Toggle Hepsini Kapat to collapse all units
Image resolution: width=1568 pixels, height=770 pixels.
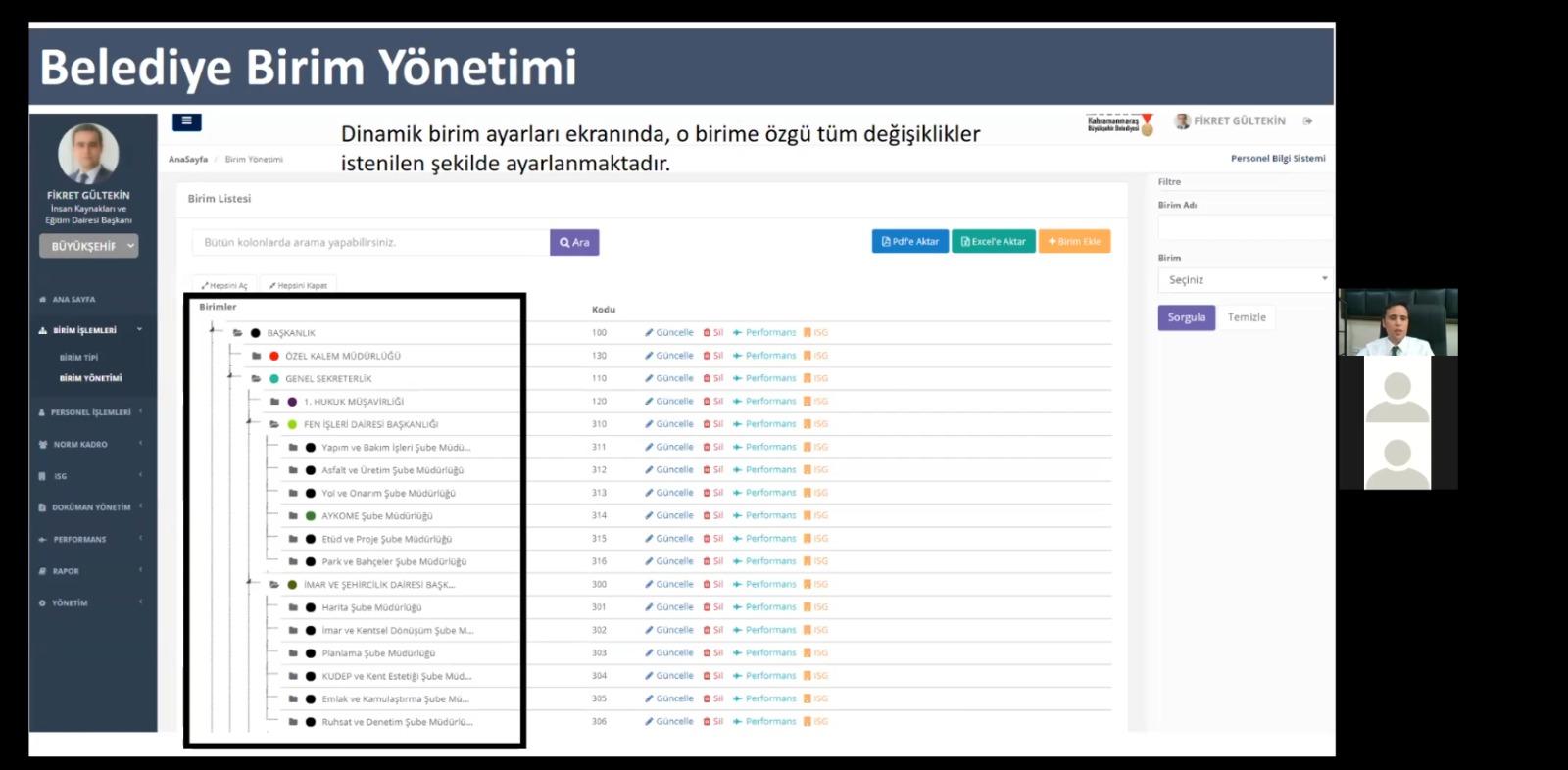pos(298,286)
